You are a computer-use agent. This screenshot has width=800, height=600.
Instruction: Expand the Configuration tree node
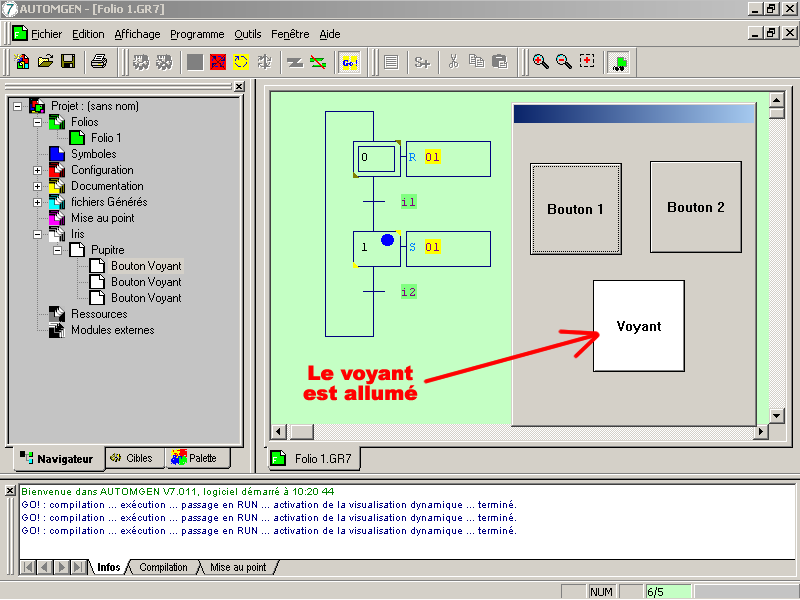point(38,170)
